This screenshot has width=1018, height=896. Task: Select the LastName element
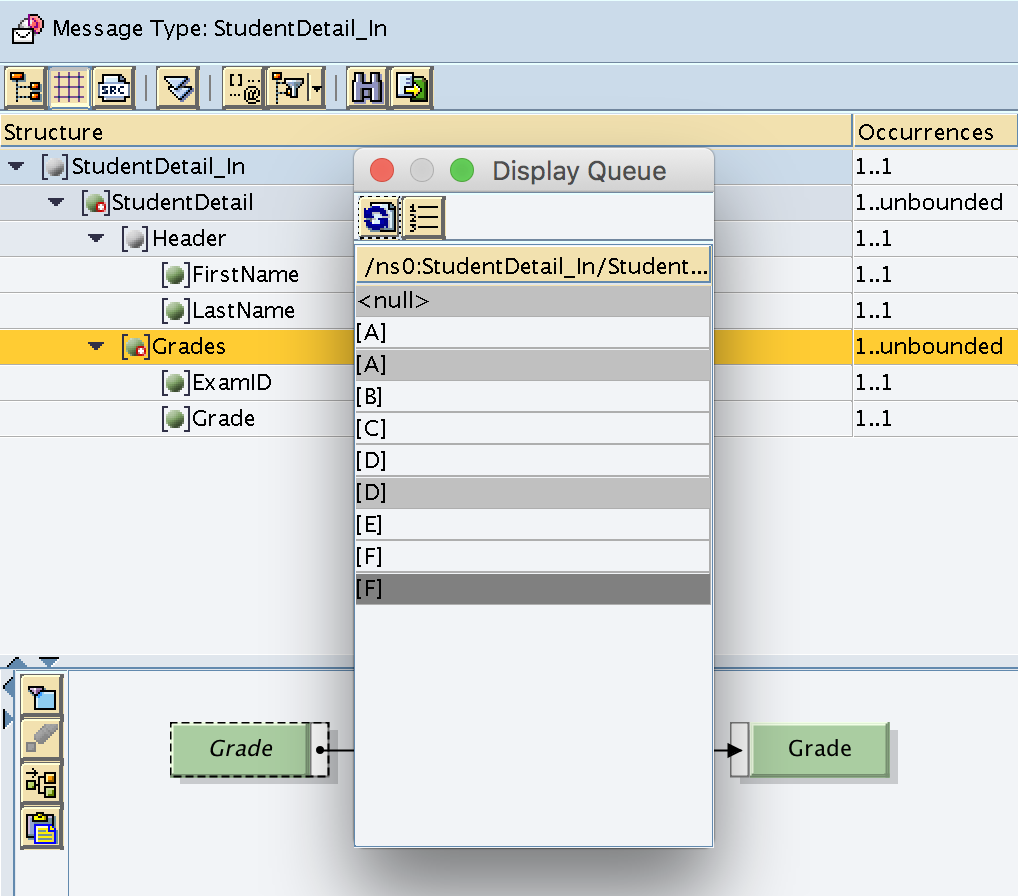click(x=229, y=310)
